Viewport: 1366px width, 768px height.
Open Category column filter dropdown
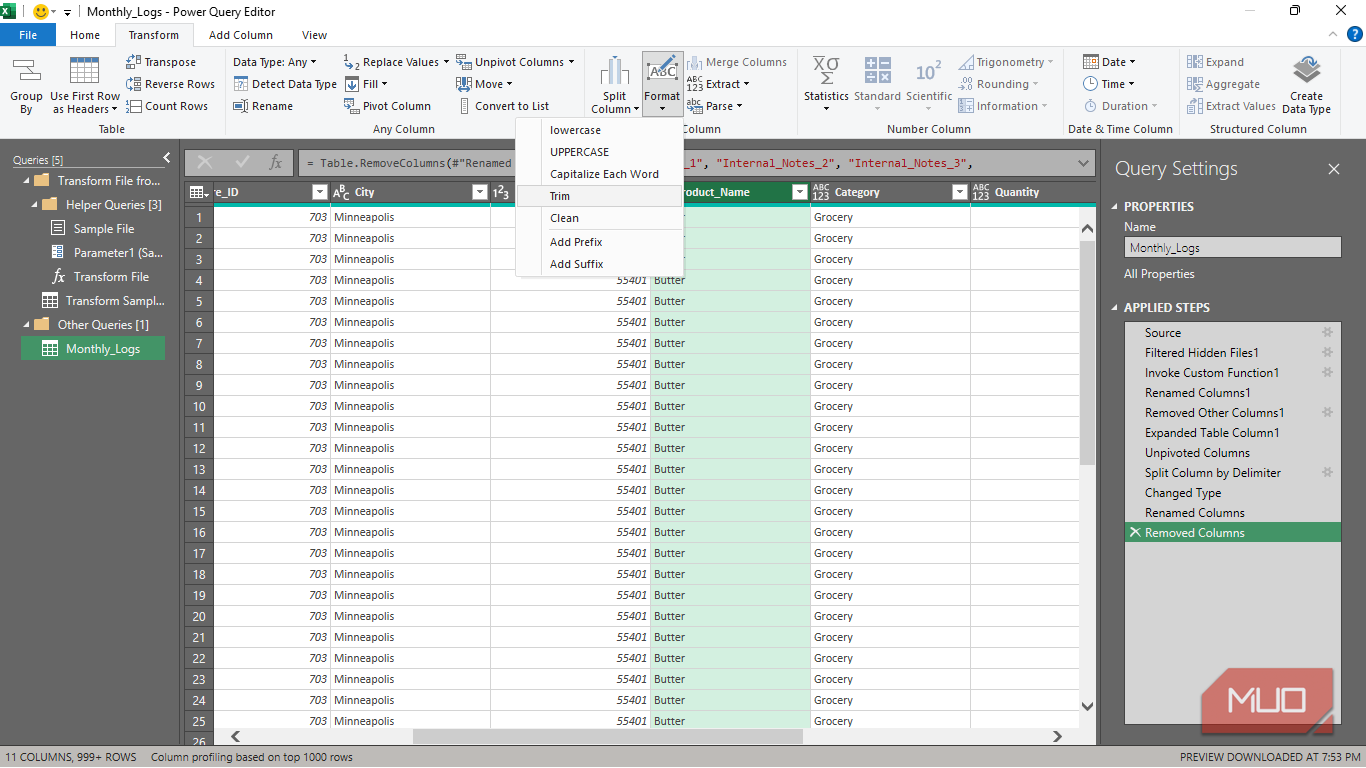pyautogui.click(x=959, y=192)
